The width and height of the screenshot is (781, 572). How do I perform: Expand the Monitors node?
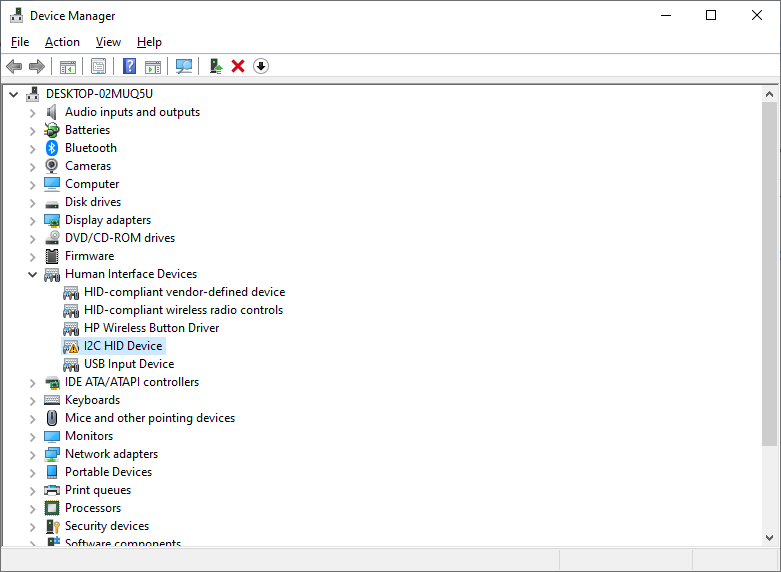point(32,436)
